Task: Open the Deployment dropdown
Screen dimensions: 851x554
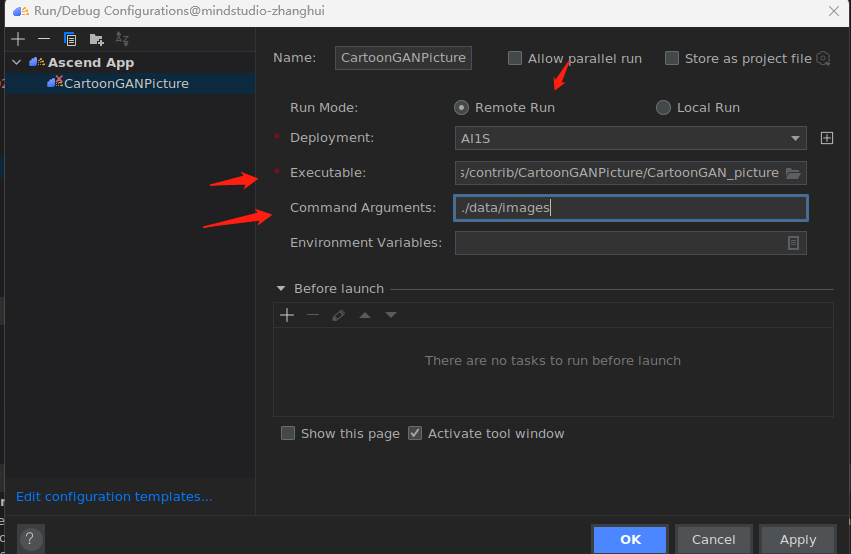Action: pos(797,138)
